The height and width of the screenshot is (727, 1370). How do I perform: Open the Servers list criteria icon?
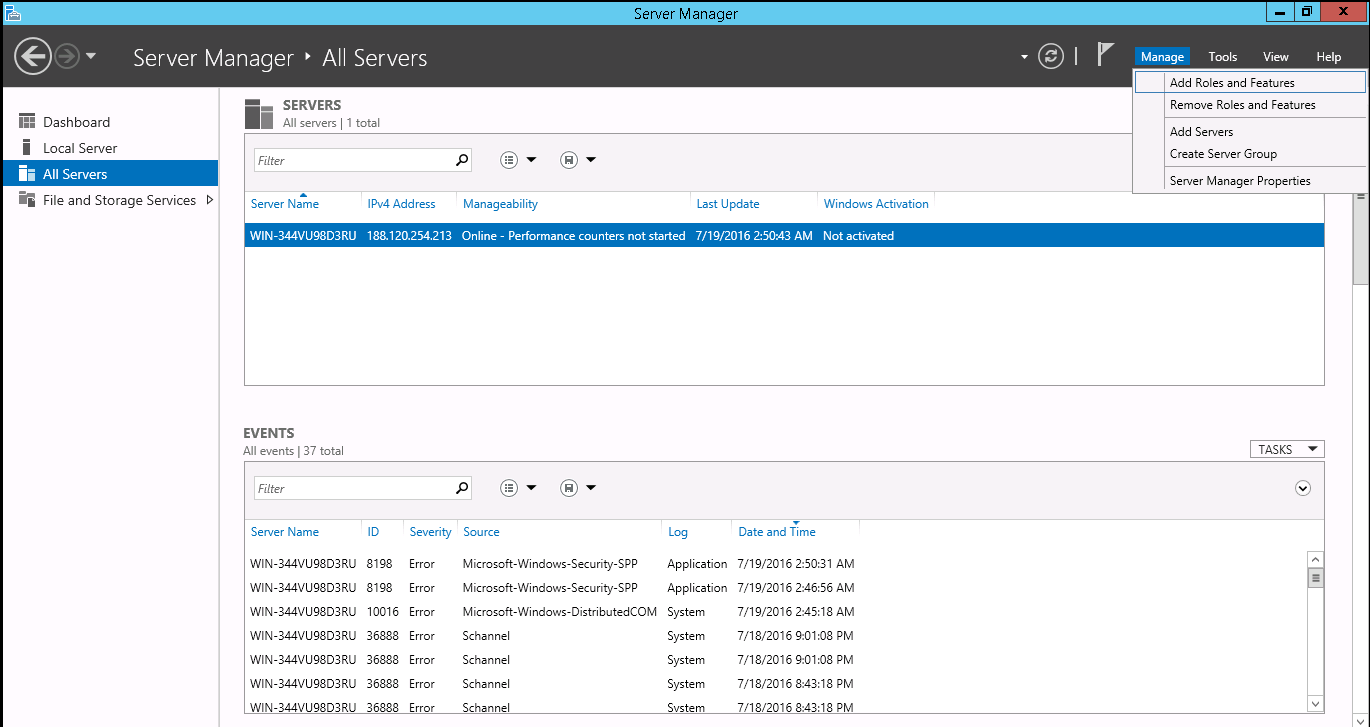[x=509, y=160]
